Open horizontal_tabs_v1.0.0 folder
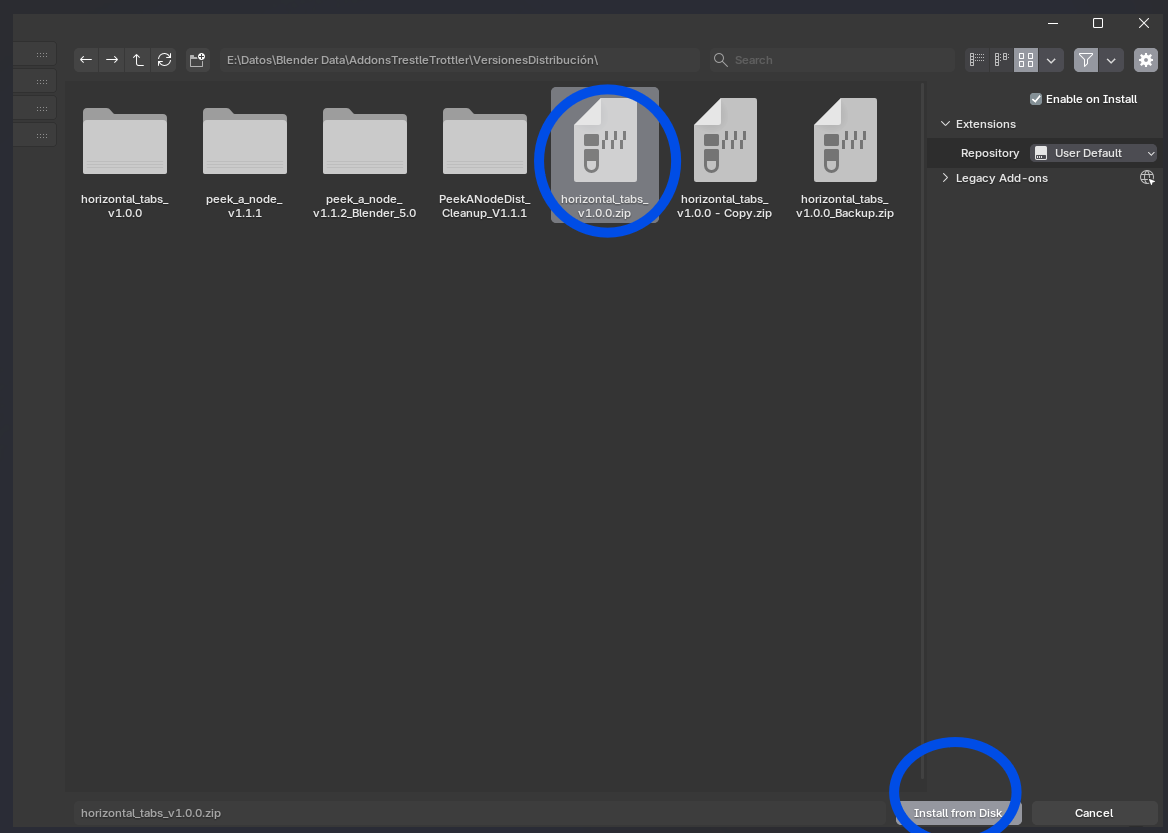The width and height of the screenshot is (1168, 833). coord(124,154)
